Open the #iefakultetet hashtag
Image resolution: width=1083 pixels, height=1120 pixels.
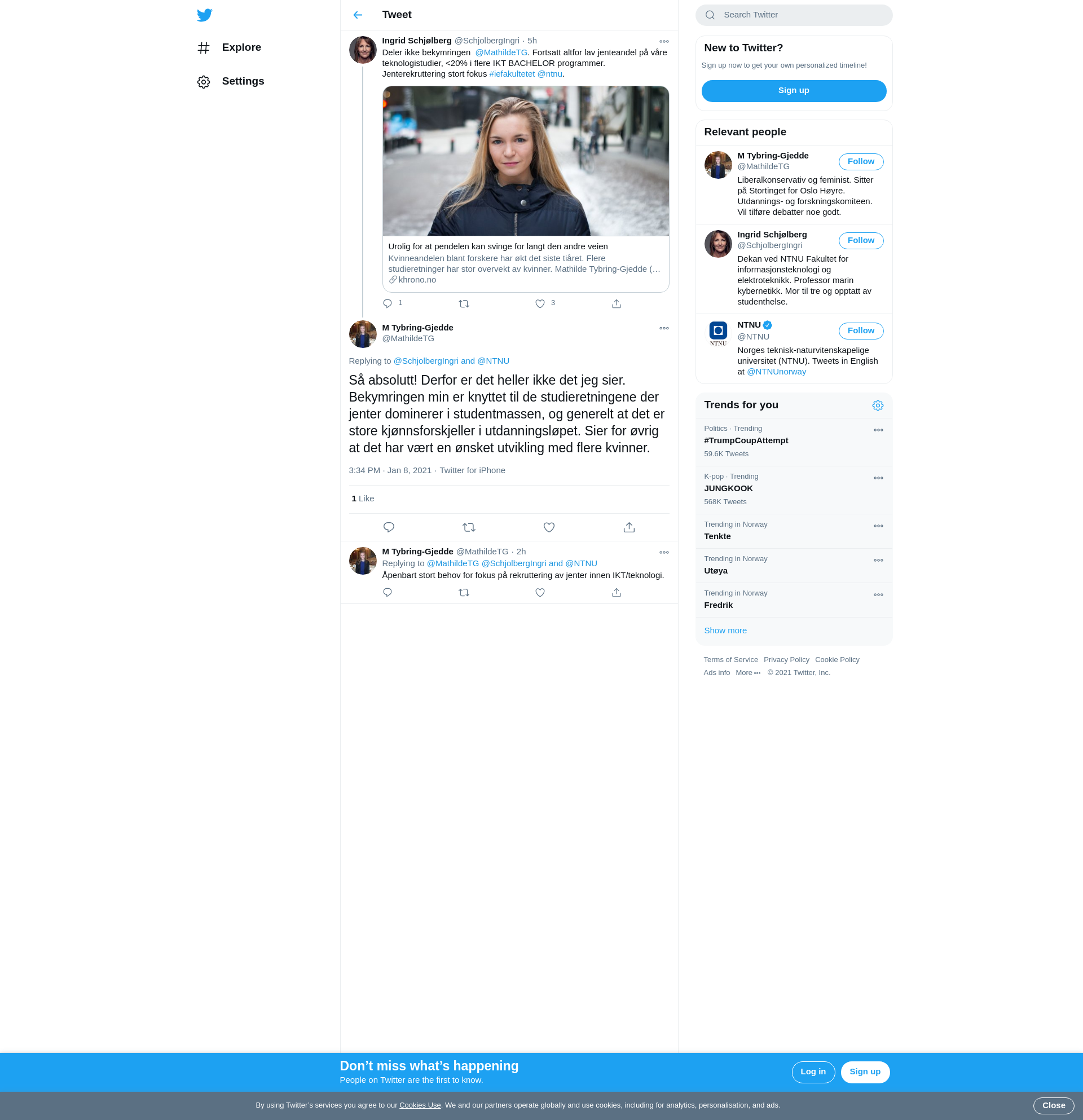click(512, 74)
